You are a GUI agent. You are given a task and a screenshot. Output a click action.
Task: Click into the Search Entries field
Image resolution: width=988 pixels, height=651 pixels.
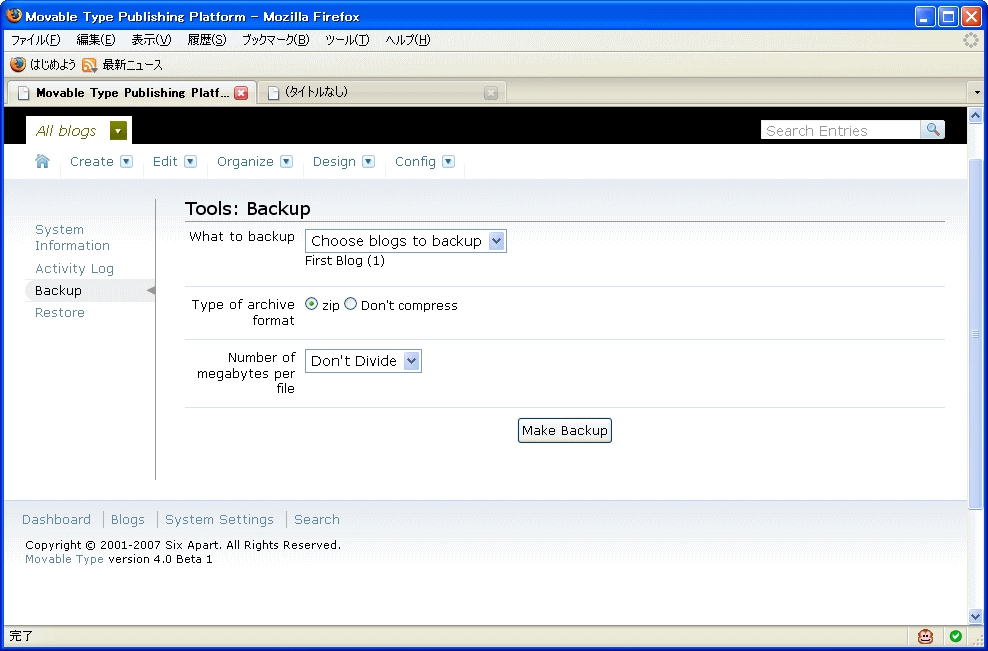[x=841, y=130]
